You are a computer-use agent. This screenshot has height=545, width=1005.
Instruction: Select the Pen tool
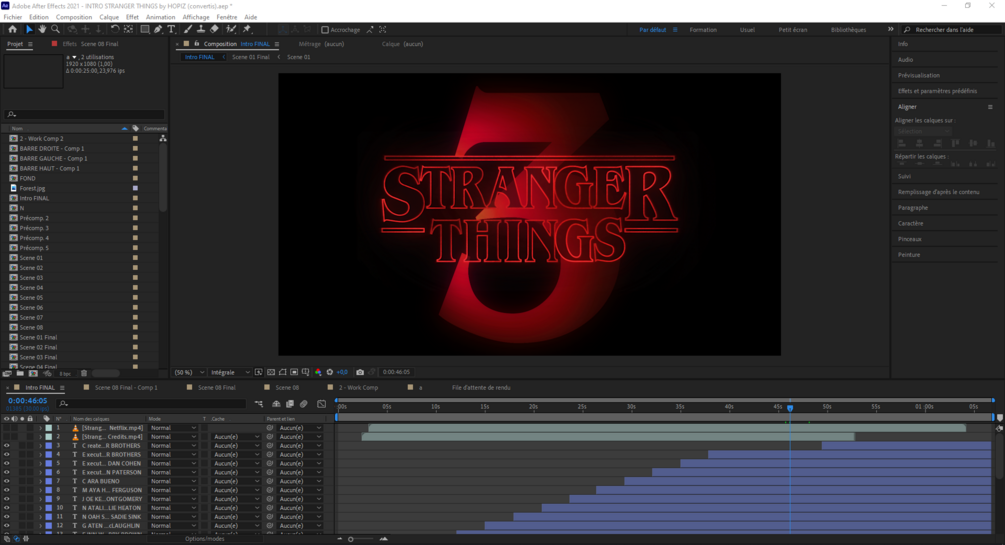[x=158, y=29]
